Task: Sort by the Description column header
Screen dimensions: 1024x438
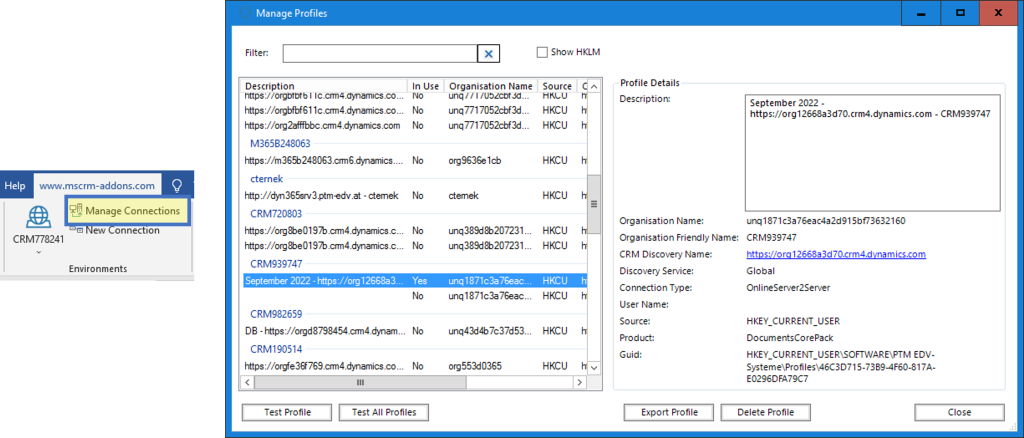Action: [325, 86]
